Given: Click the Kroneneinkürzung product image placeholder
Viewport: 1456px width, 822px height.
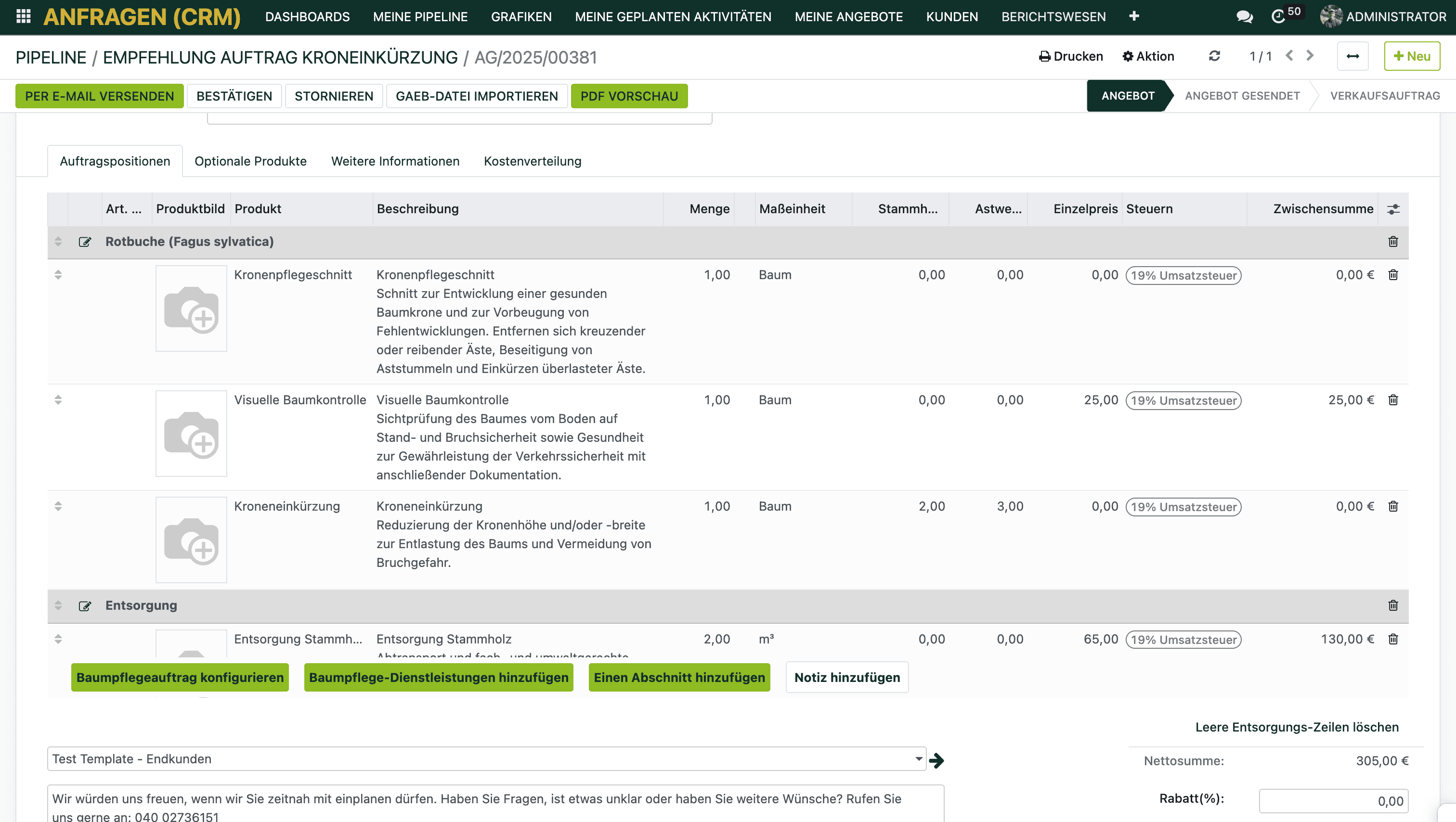Looking at the screenshot, I should tap(191, 539).
